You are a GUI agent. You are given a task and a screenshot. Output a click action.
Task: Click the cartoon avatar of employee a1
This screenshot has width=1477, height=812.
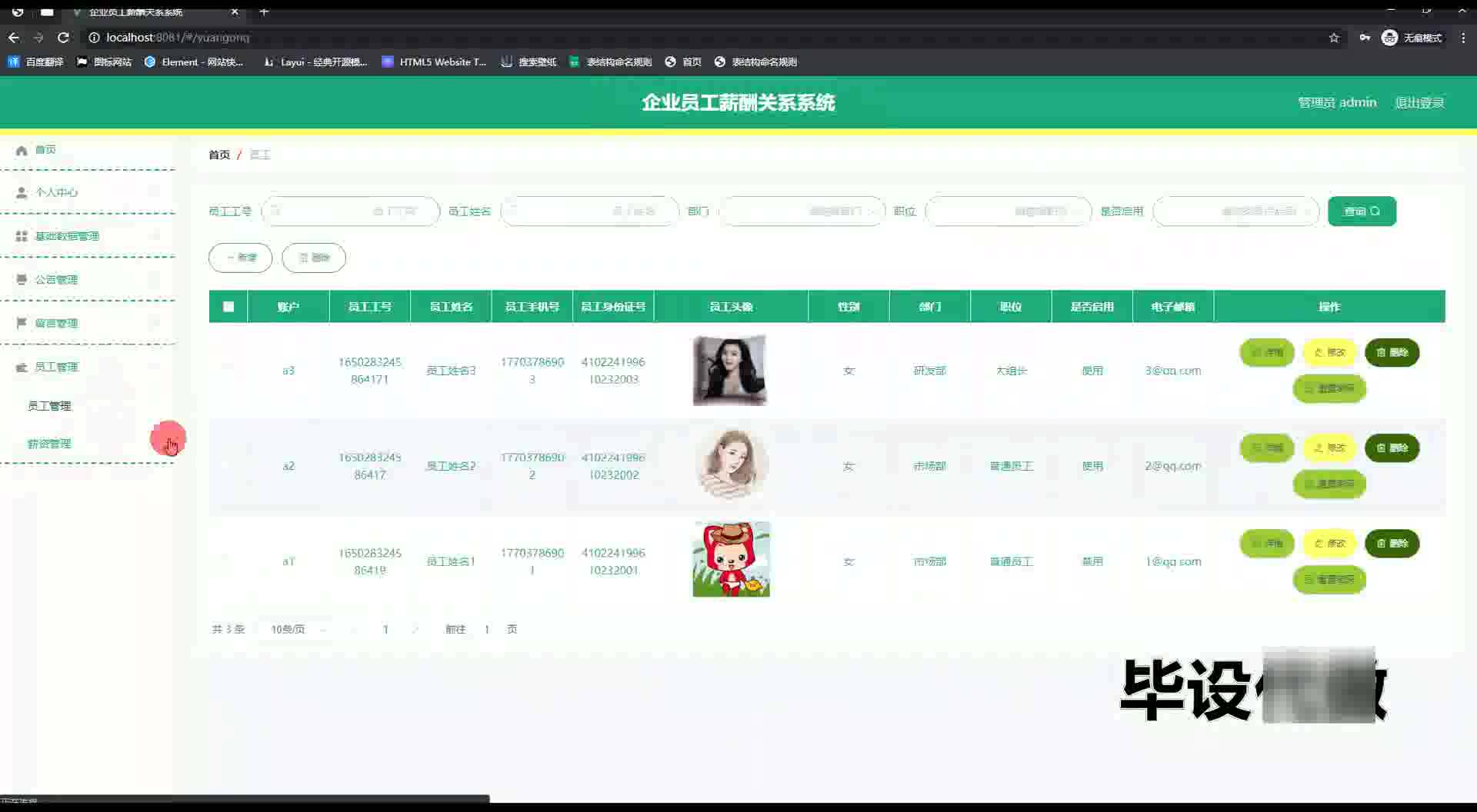click(731, 560)
